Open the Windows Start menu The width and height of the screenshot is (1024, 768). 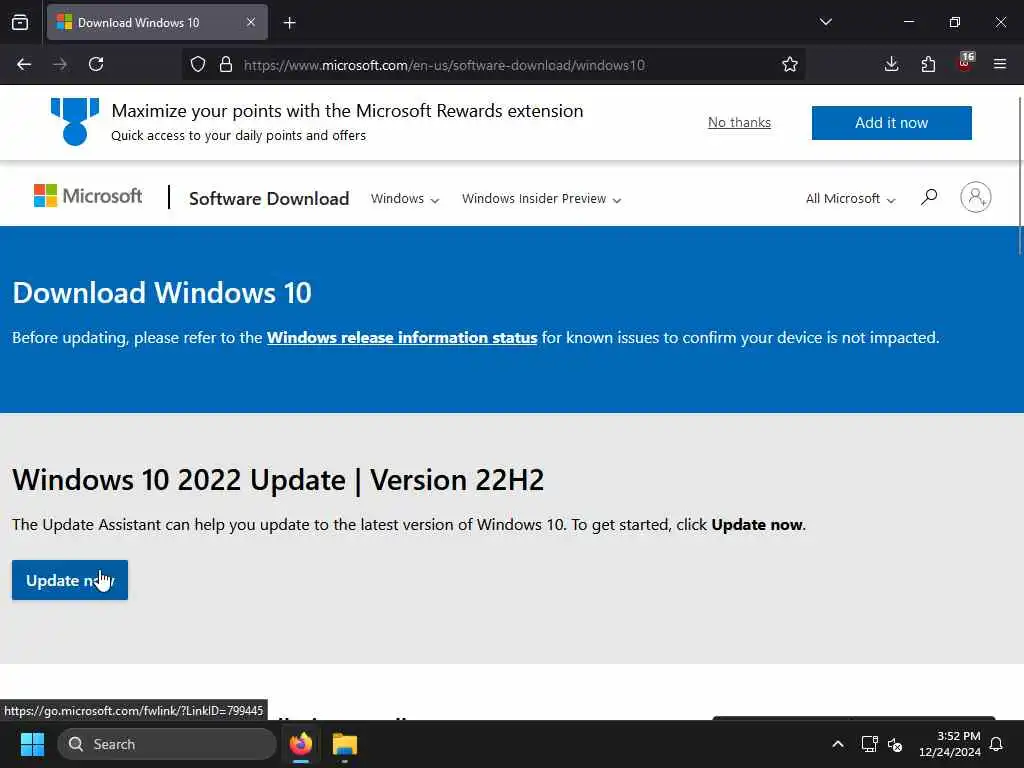pyautogui.click(x=32, y=744)
